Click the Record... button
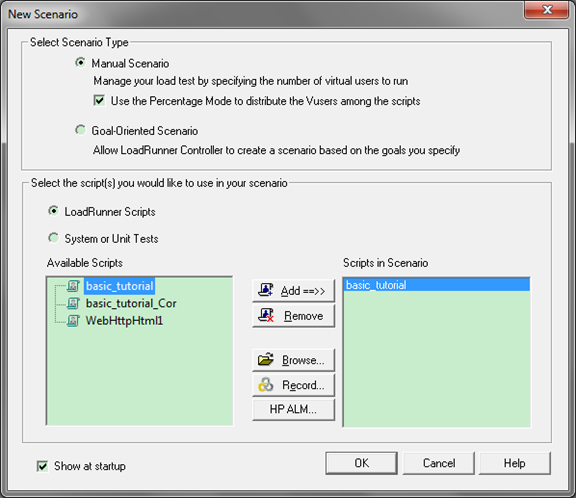 [x=294, y=385]
